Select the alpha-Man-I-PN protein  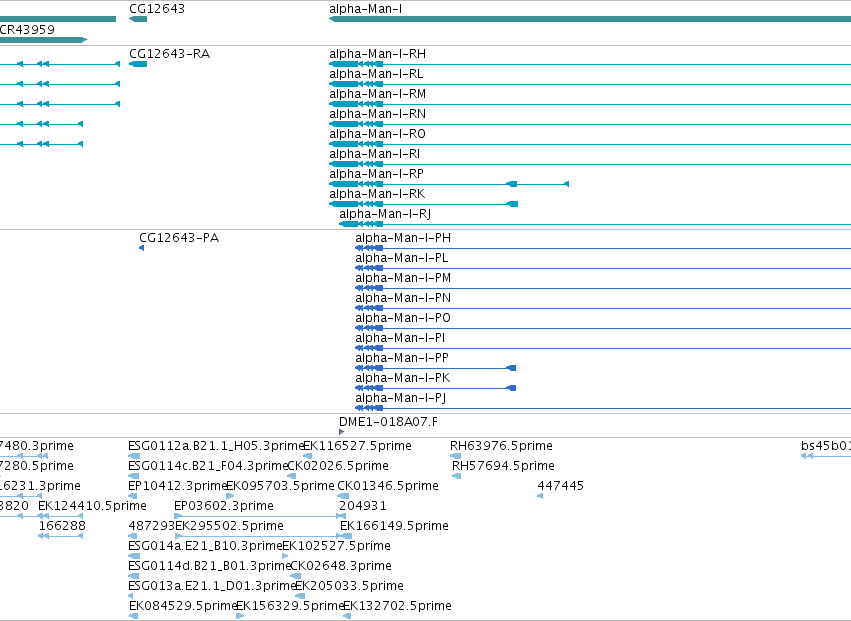(x=403, y=298)
